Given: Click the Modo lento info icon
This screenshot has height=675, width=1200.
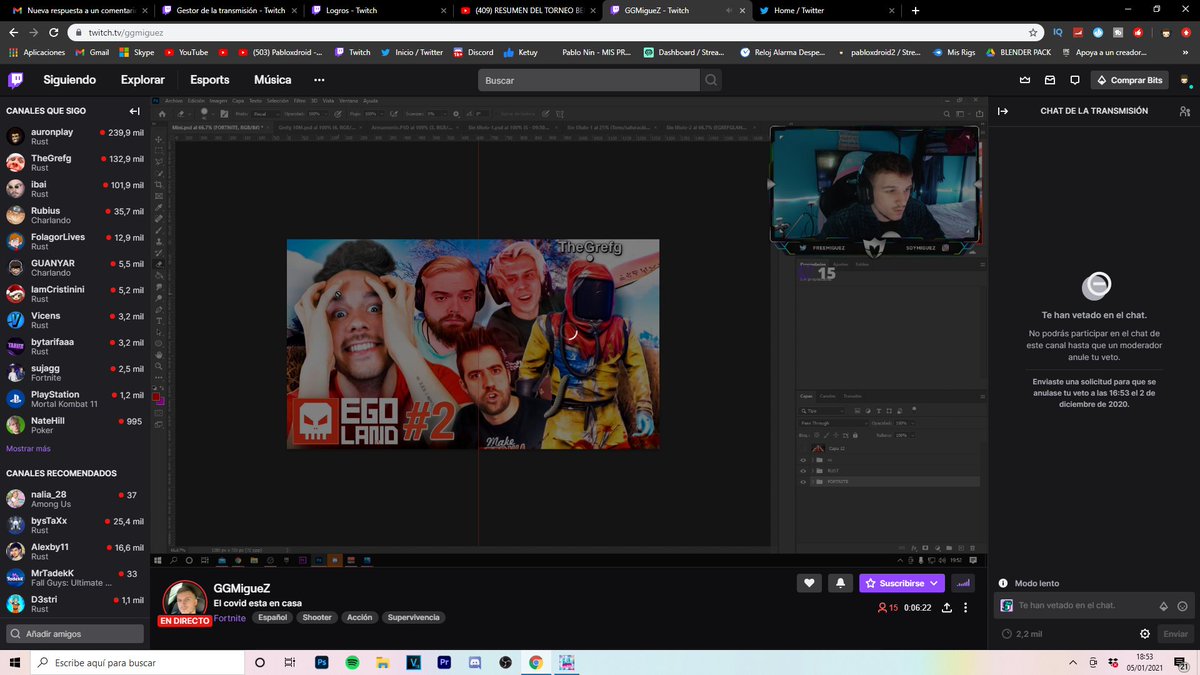Looking at the screenshot, I should click(x=1004, y=583).
